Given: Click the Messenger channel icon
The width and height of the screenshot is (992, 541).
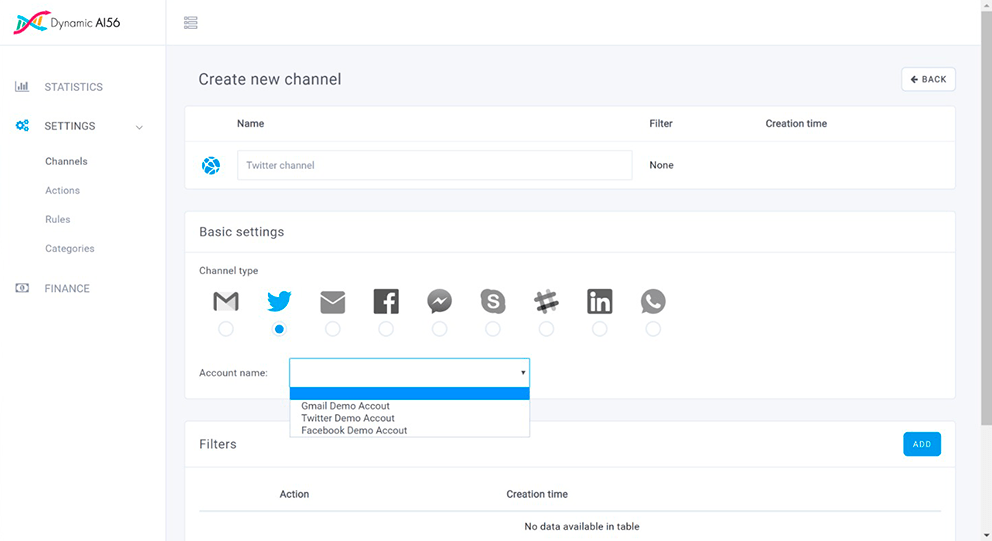Looking at the screenshot, I should click(x=439, y=301).
